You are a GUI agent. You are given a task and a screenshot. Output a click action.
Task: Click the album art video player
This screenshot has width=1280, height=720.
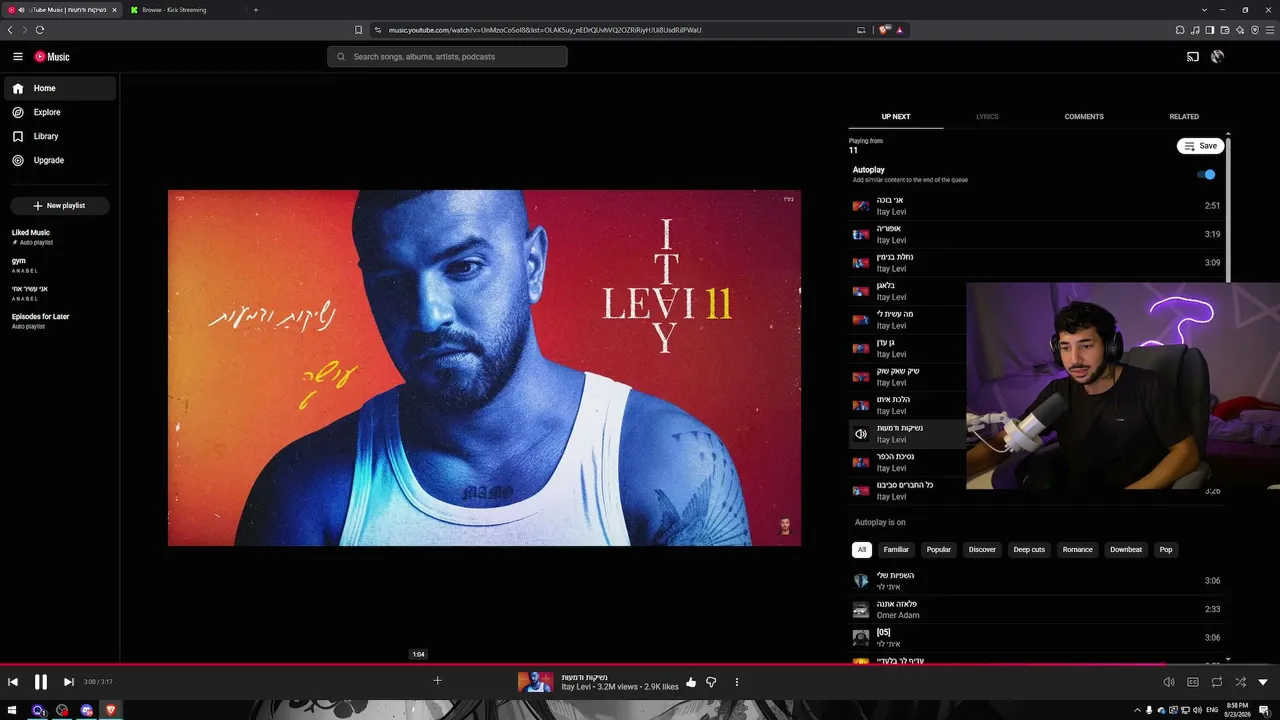[x=484, y=368]
